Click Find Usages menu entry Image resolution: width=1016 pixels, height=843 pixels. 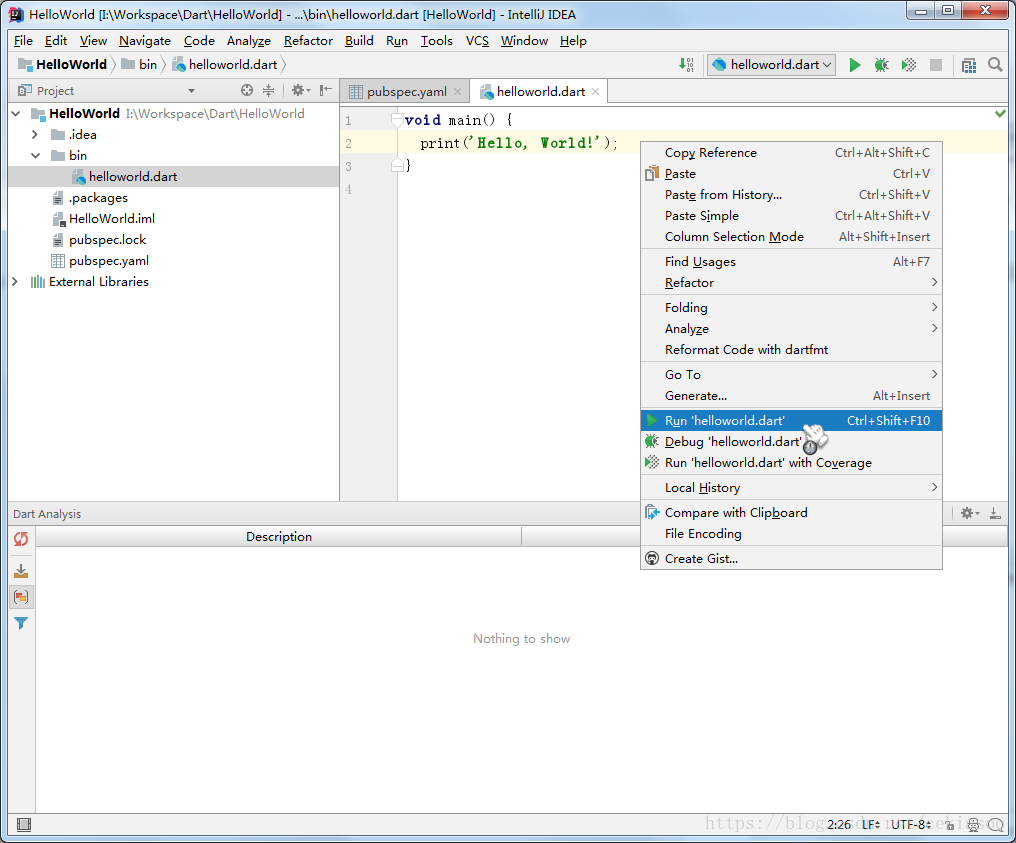(x=791, y=262)
